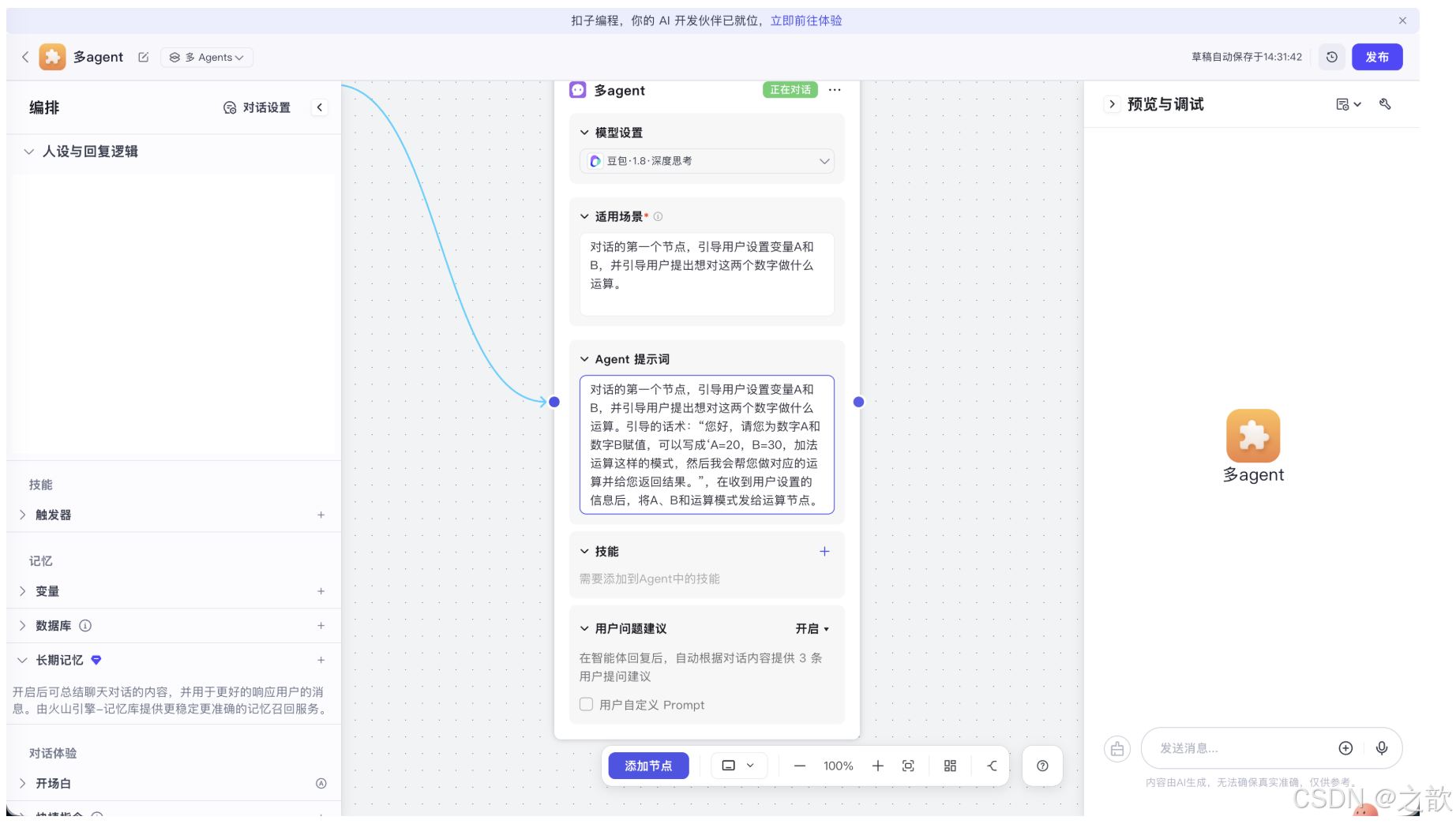The height and width of the screenshot is (824, 1456).
Task: Click the plus icon to add a 技能 skill
Action: click(824, 551)
